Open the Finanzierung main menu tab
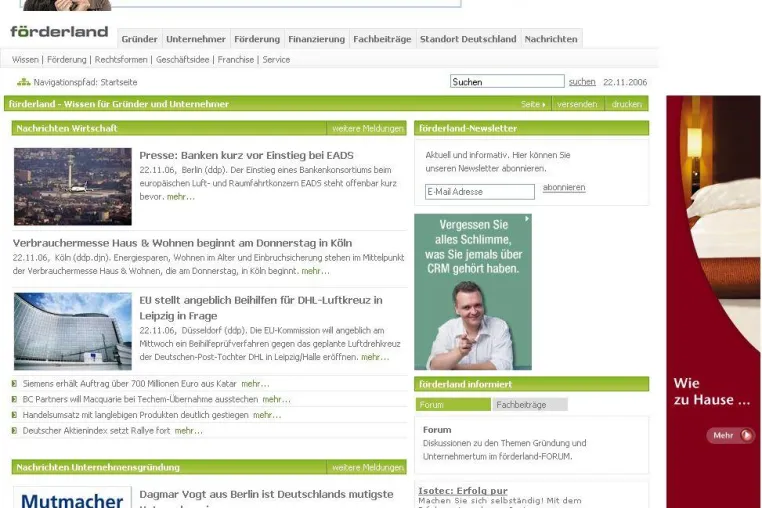This screenshot has height=508, width=762. (x=316, y=39)
